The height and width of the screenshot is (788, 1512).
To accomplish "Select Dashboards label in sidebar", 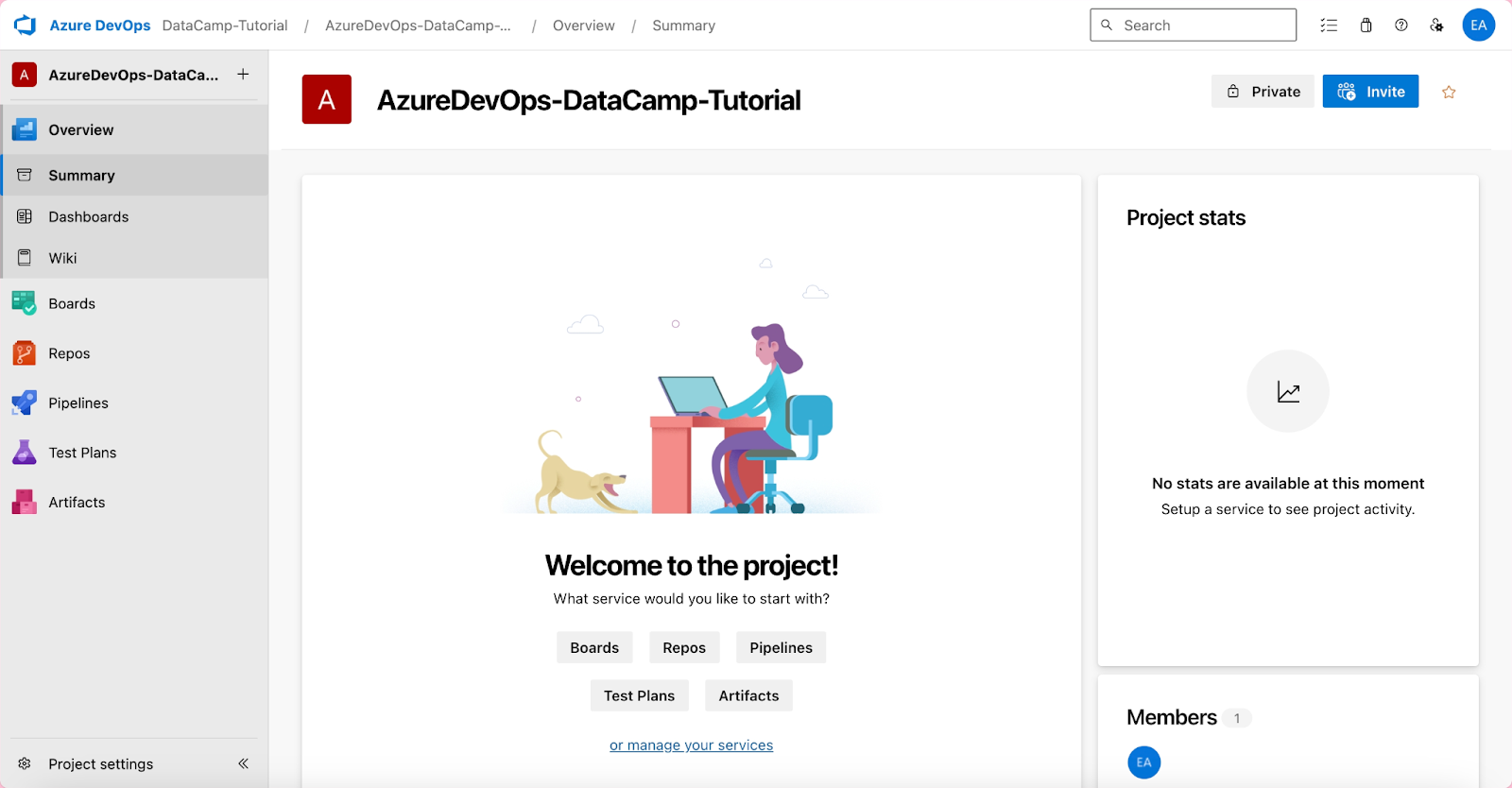I will [x=89, y=216].
